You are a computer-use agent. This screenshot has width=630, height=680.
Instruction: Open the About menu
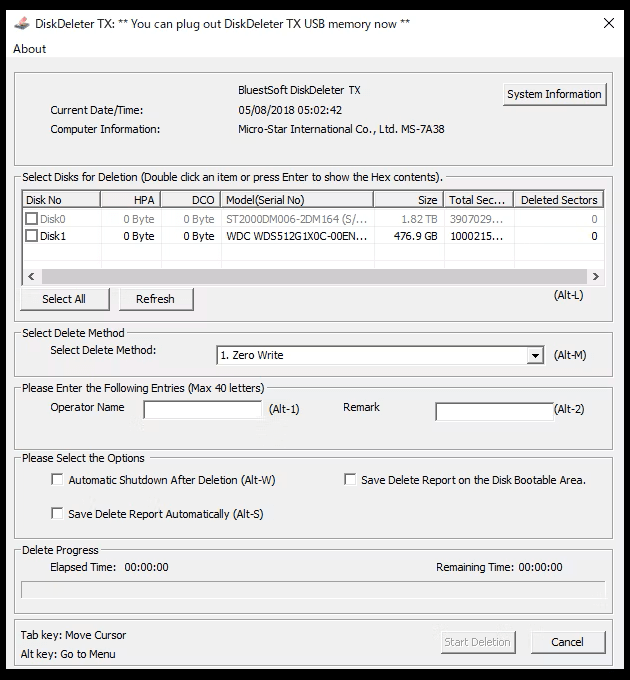click(x=30, y=49)
